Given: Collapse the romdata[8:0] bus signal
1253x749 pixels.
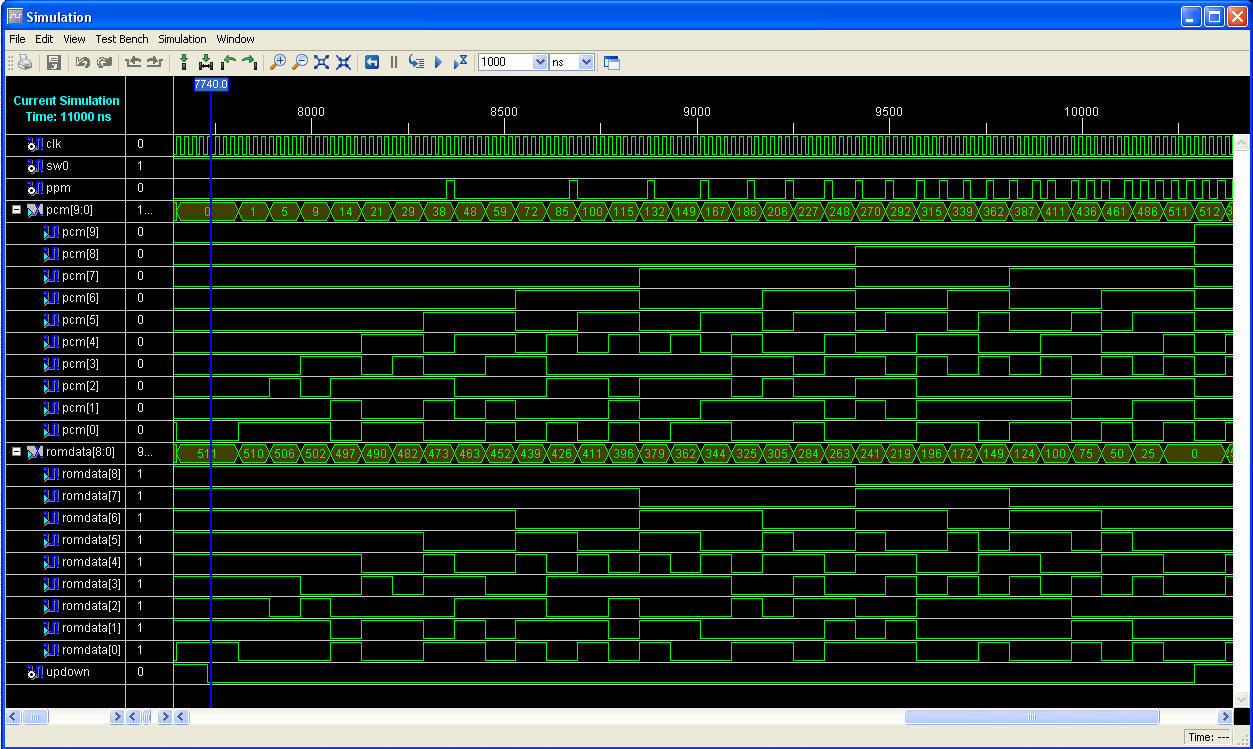Looking at the screenshot, I should pyautogui.click(x=17, y=452).
